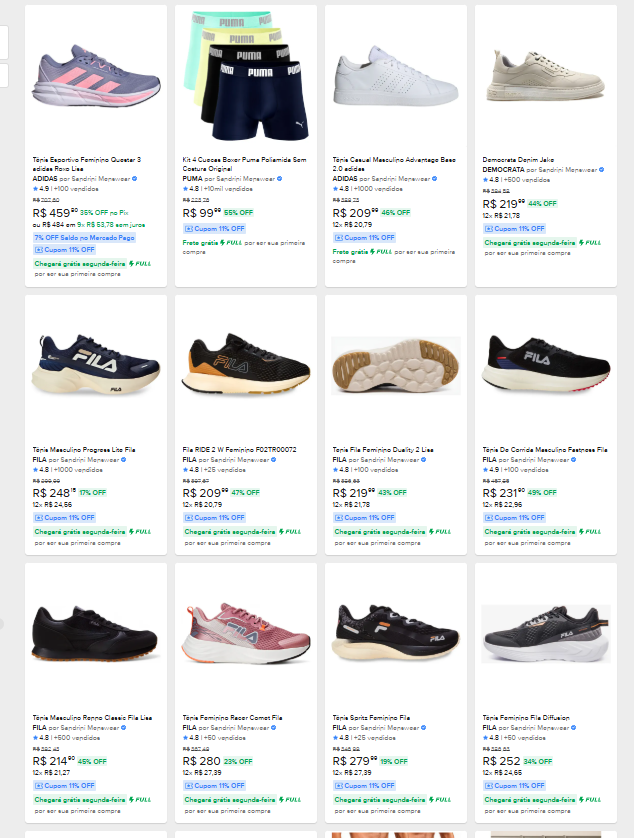Click 'Cupom 11% OFF' tag on Adidas Advantage
The height and width of the screenshot is (838, 634).
tap(364, 237)
